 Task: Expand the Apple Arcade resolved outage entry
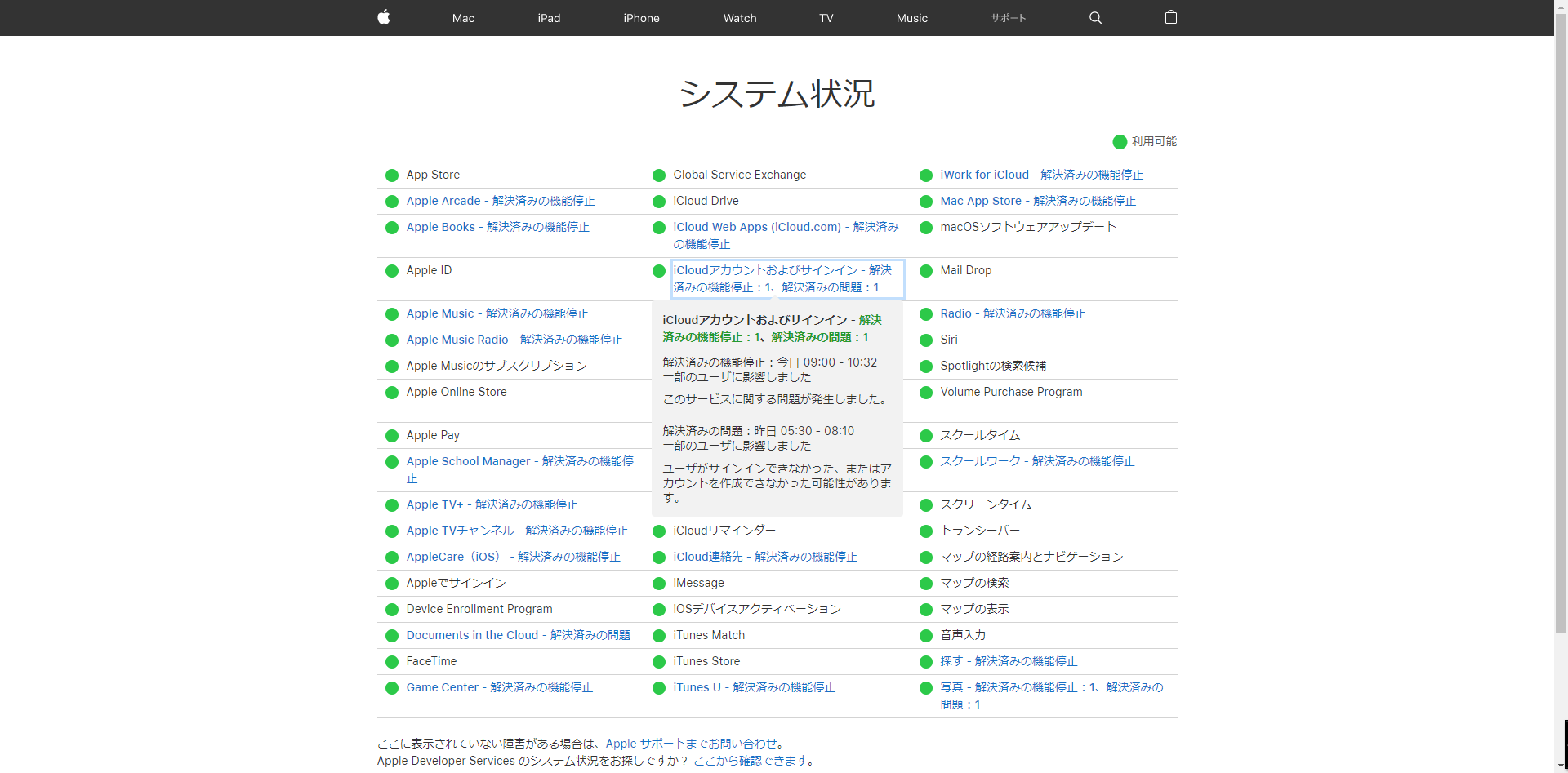click(500, 201)
